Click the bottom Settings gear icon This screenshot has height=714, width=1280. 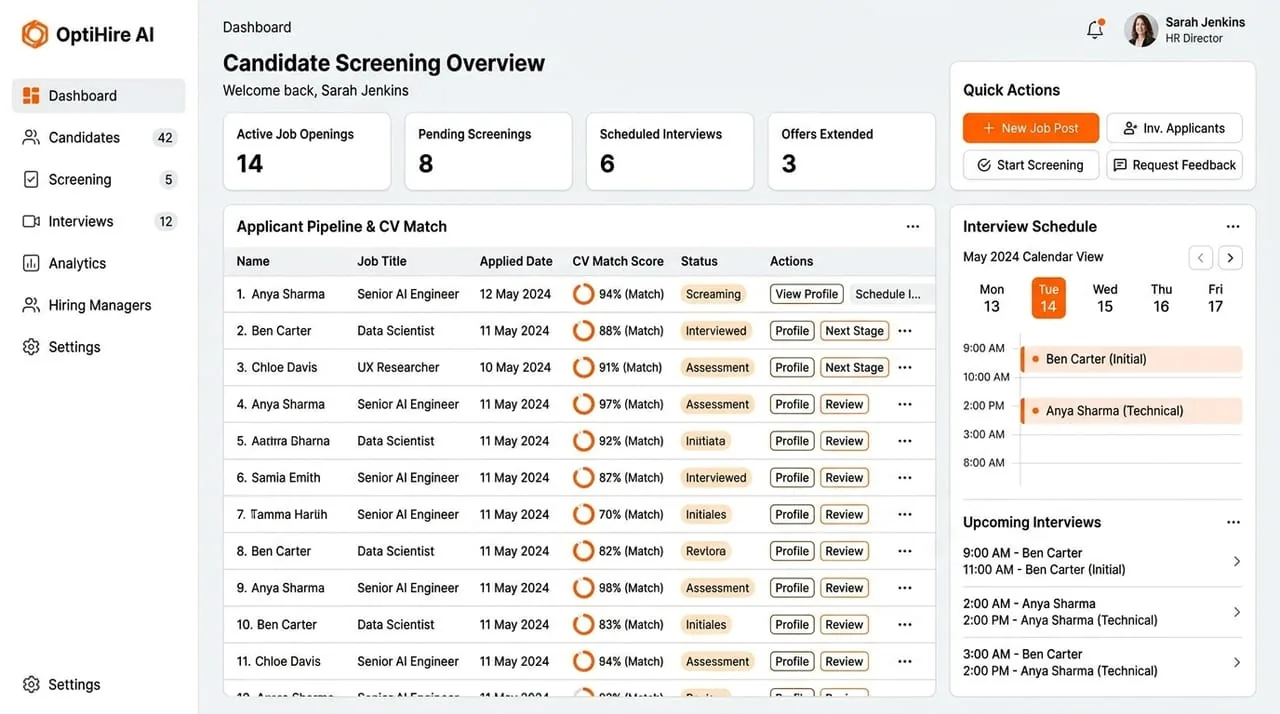(31, 685)
